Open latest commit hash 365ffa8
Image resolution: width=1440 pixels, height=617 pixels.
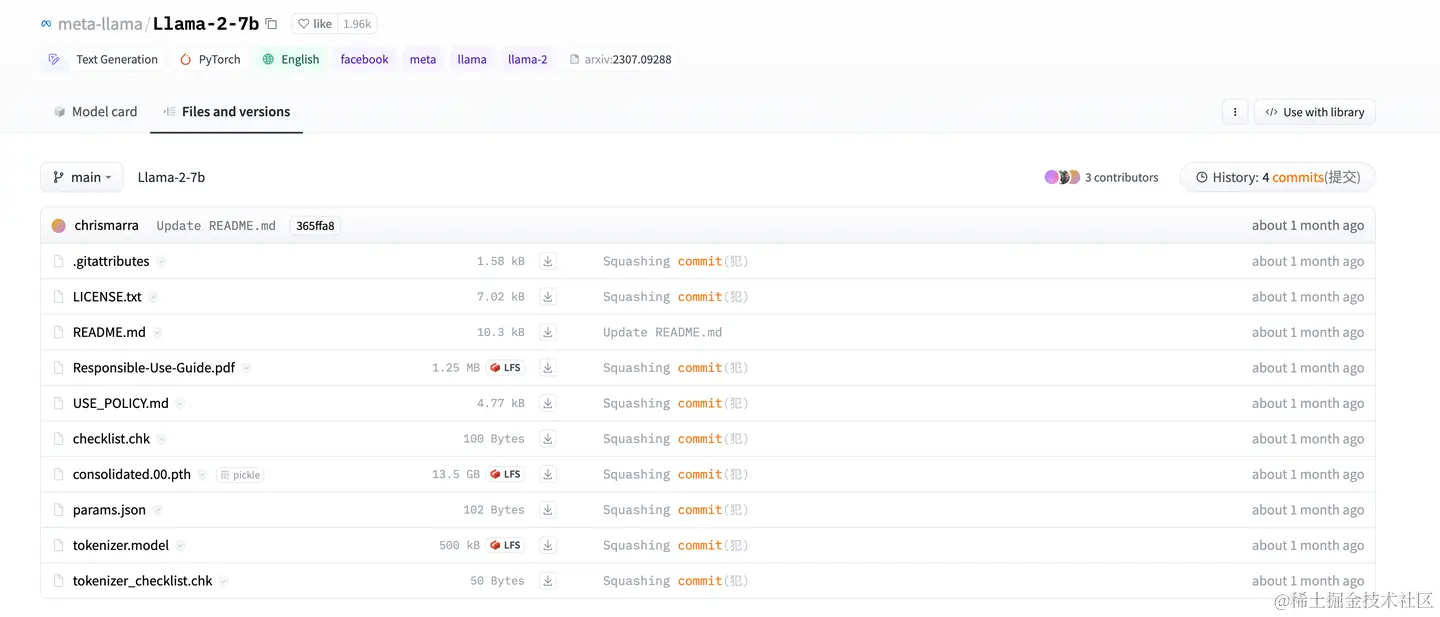315,225
